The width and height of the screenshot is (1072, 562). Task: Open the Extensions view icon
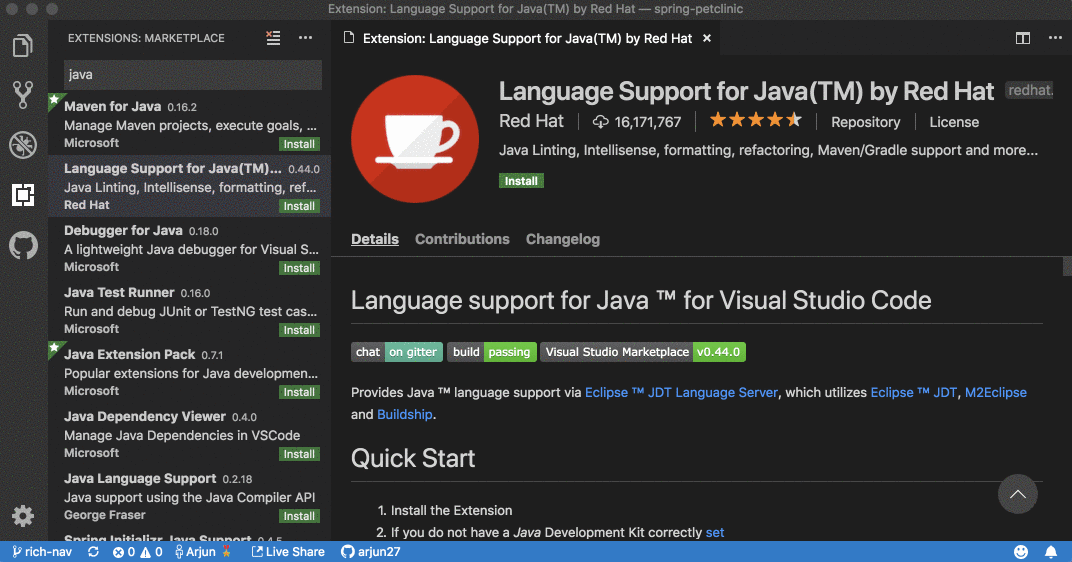23,195
